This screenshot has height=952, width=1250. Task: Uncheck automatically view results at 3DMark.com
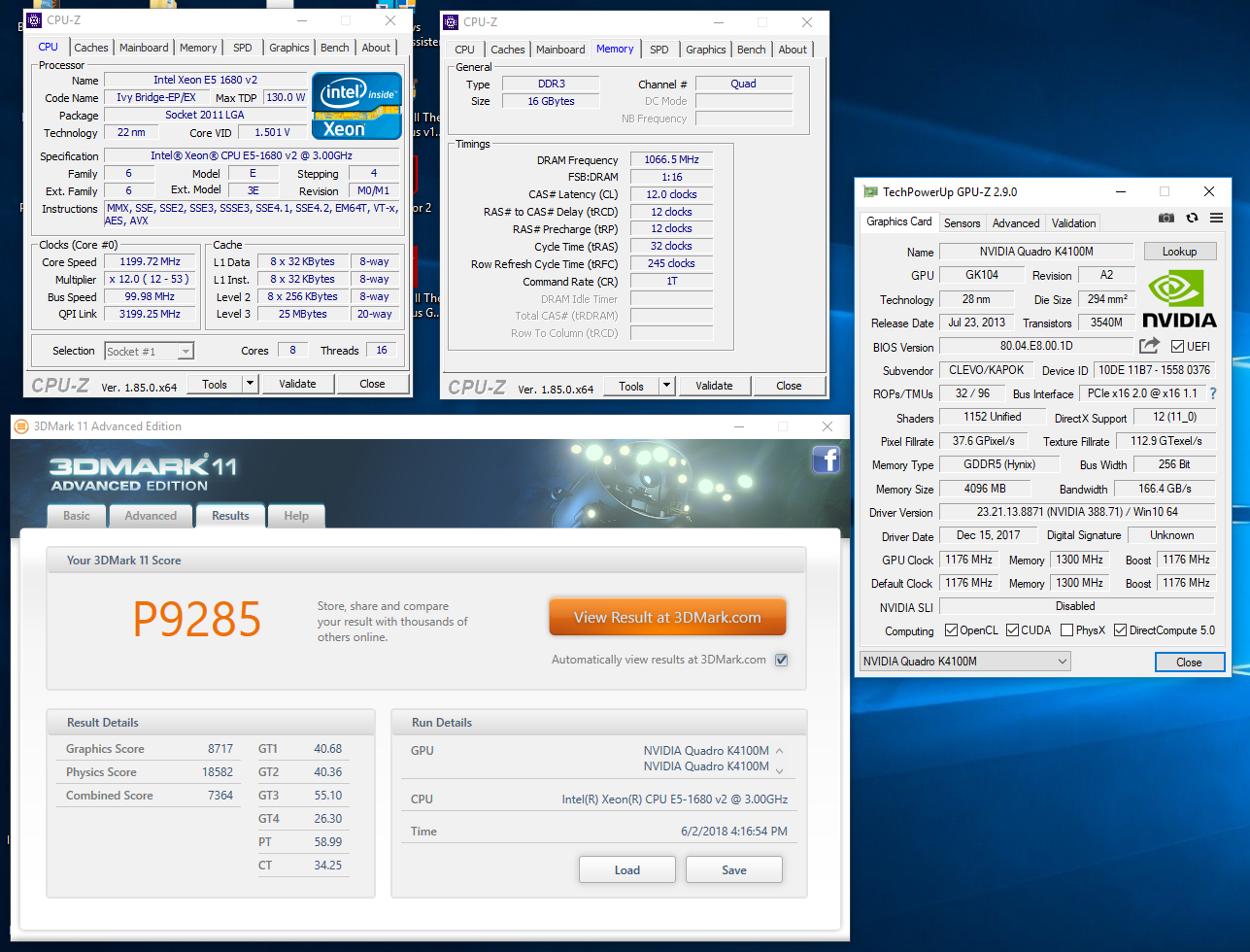(782, 660)
